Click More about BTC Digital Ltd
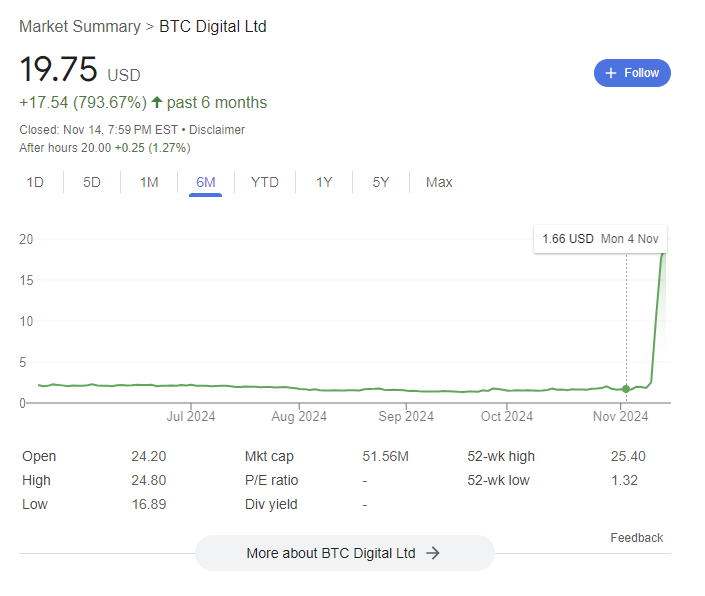Image resolution: width=705 pixels, height=596 pixels. click(x=344, y=553)
